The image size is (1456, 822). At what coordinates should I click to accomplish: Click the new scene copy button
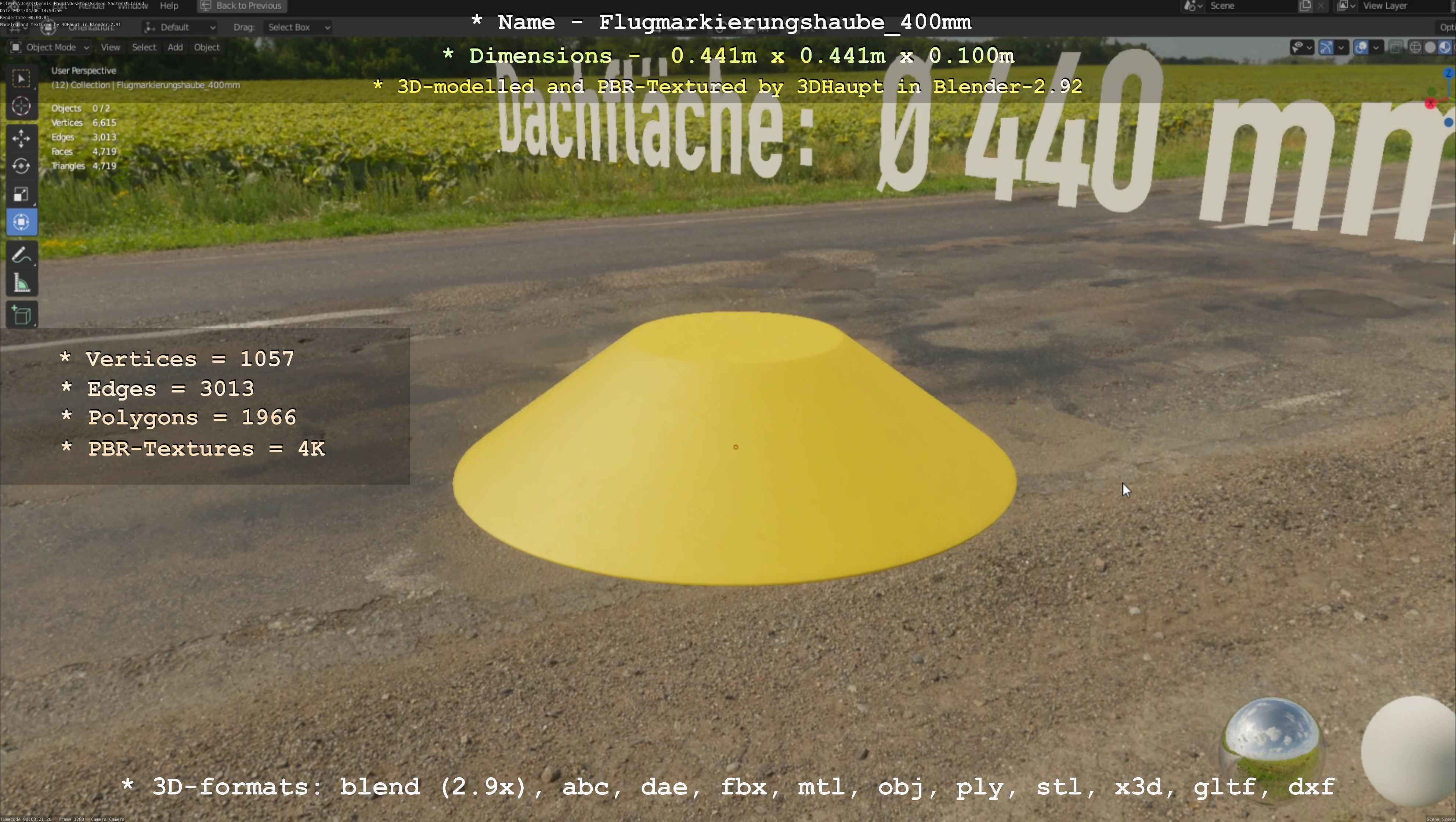click(1305, 6)
